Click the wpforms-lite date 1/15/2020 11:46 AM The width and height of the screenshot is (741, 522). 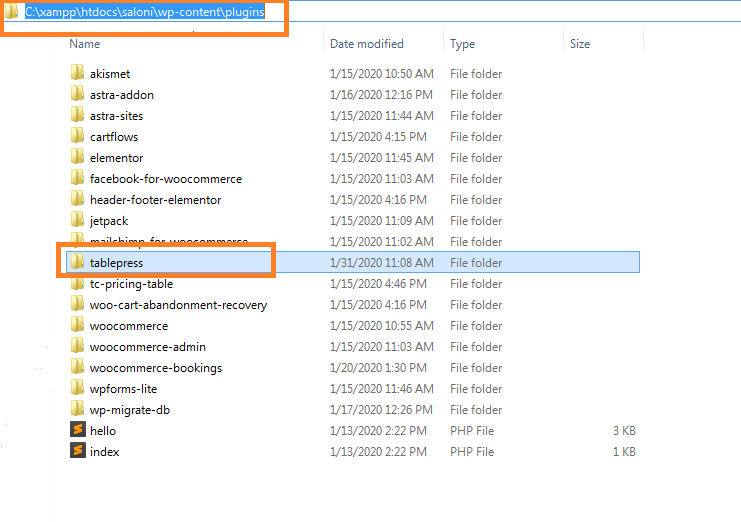381,389
